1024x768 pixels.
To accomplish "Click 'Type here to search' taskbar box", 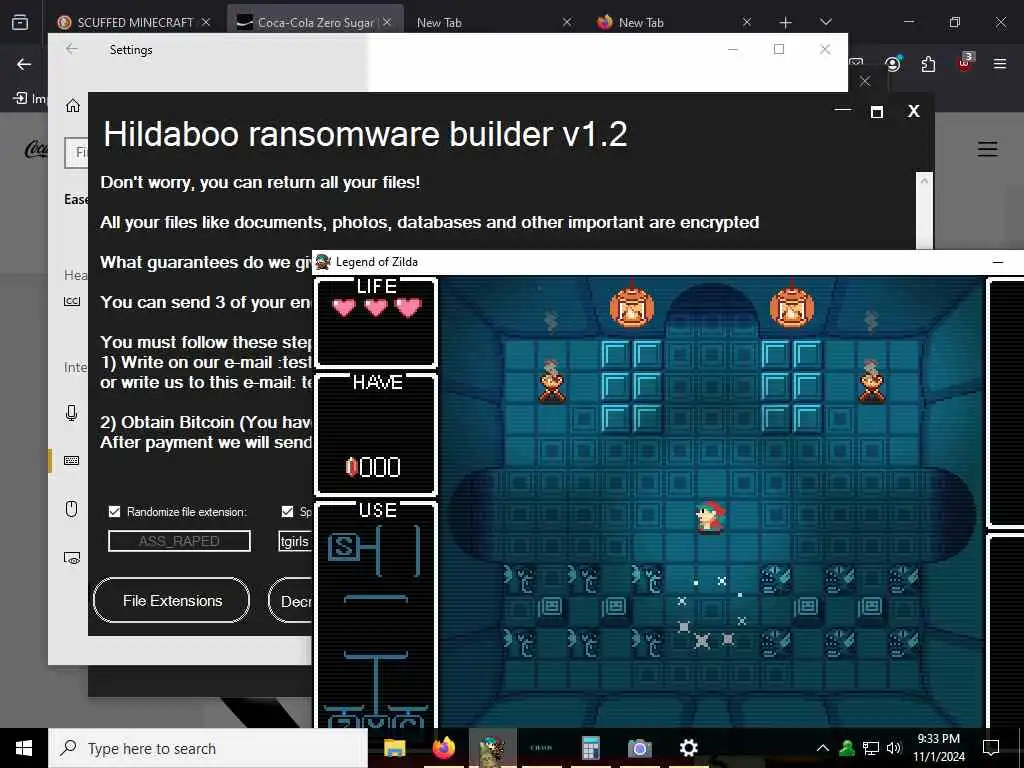I will point(208,748).
